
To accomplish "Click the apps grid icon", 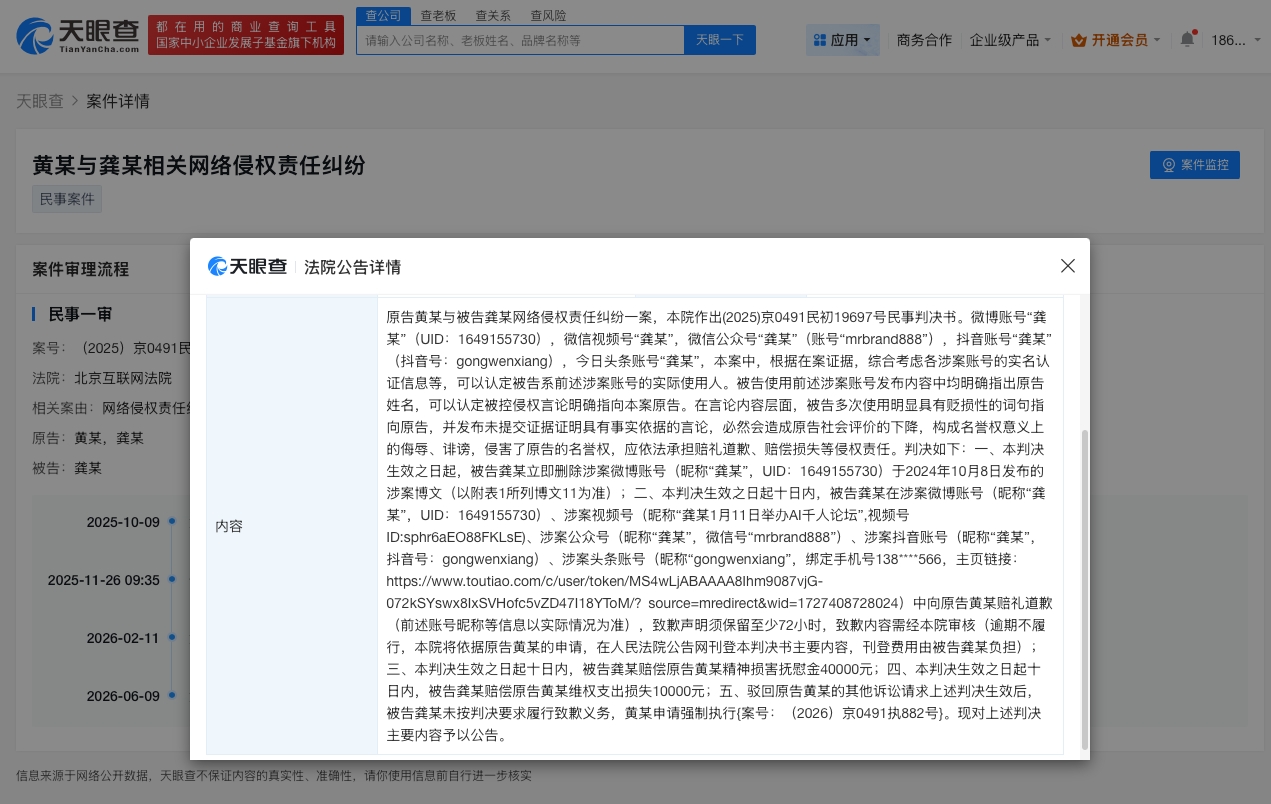I will click(820, 40).
